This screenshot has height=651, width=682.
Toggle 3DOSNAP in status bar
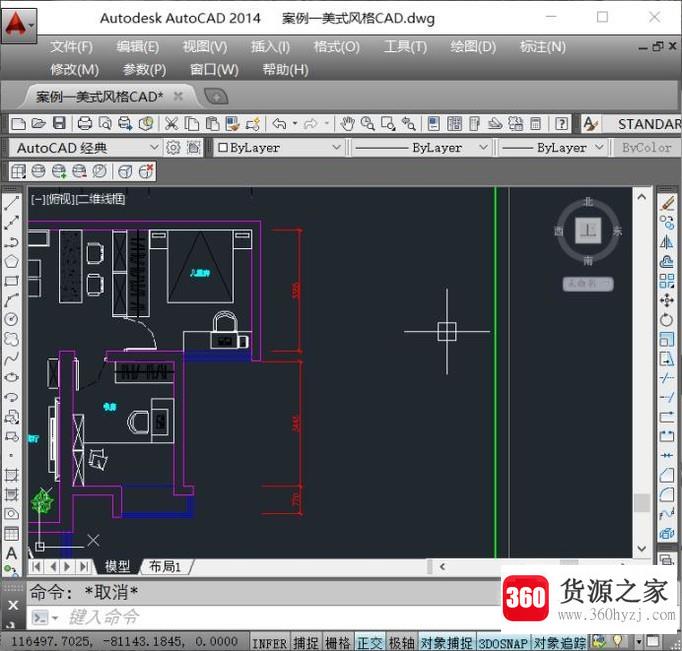click(503, 642)
